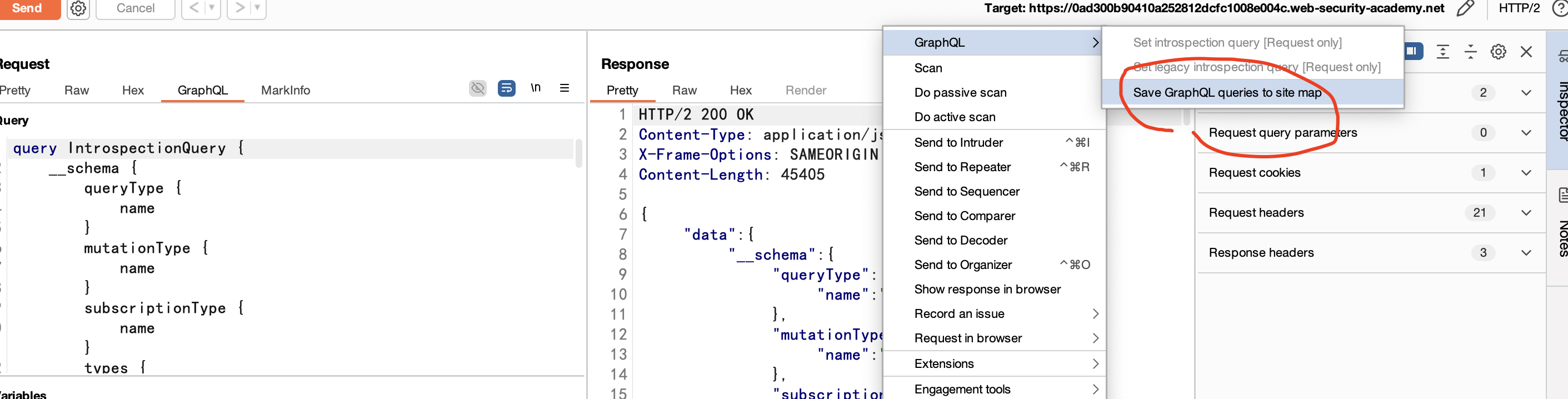This screenshot has width=1568, height=399.
Task: Click the orange Send button
Action: coord(27,8)
